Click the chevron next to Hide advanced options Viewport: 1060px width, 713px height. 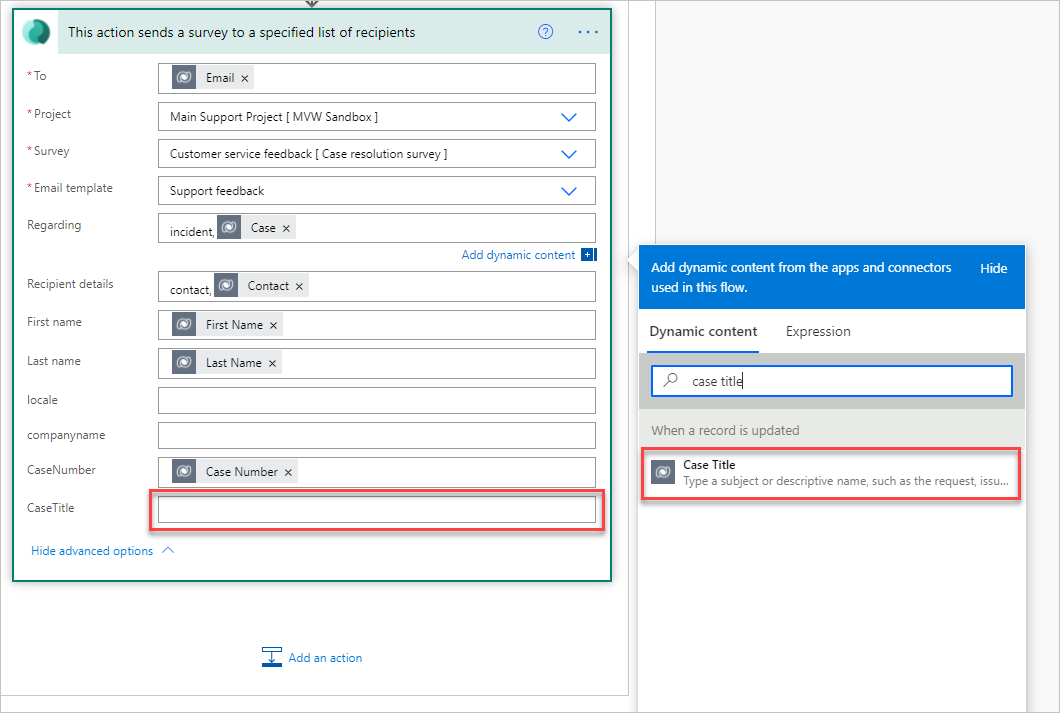point(168,550)
